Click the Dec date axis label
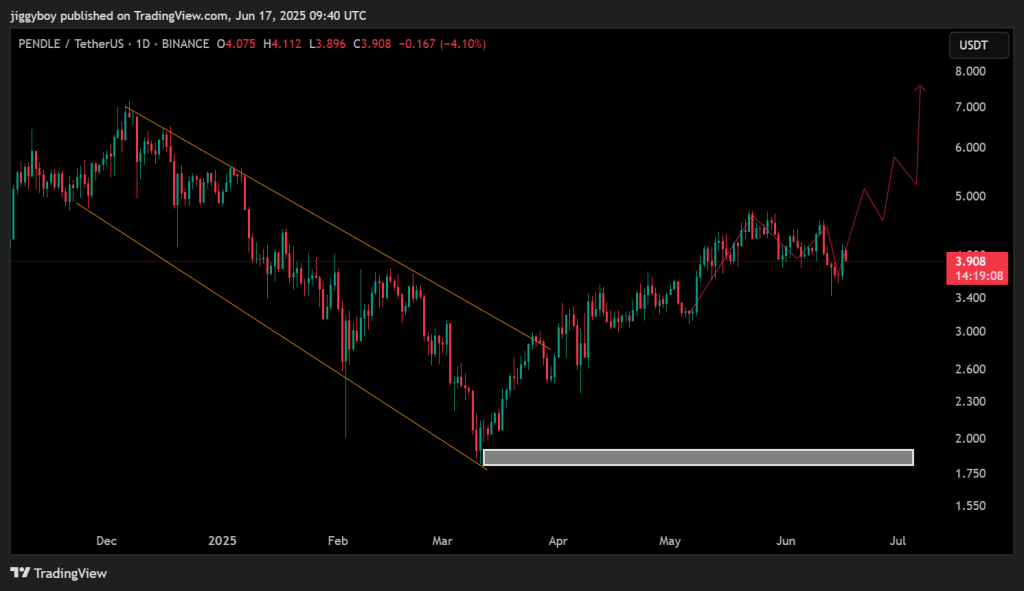 click(x=106, y=541)
